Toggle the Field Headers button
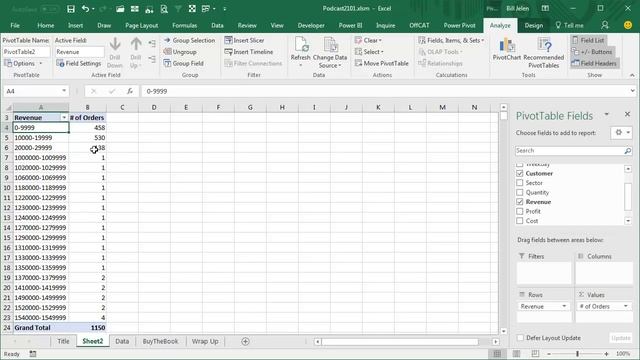640x360 pixels. coord(594,63)
